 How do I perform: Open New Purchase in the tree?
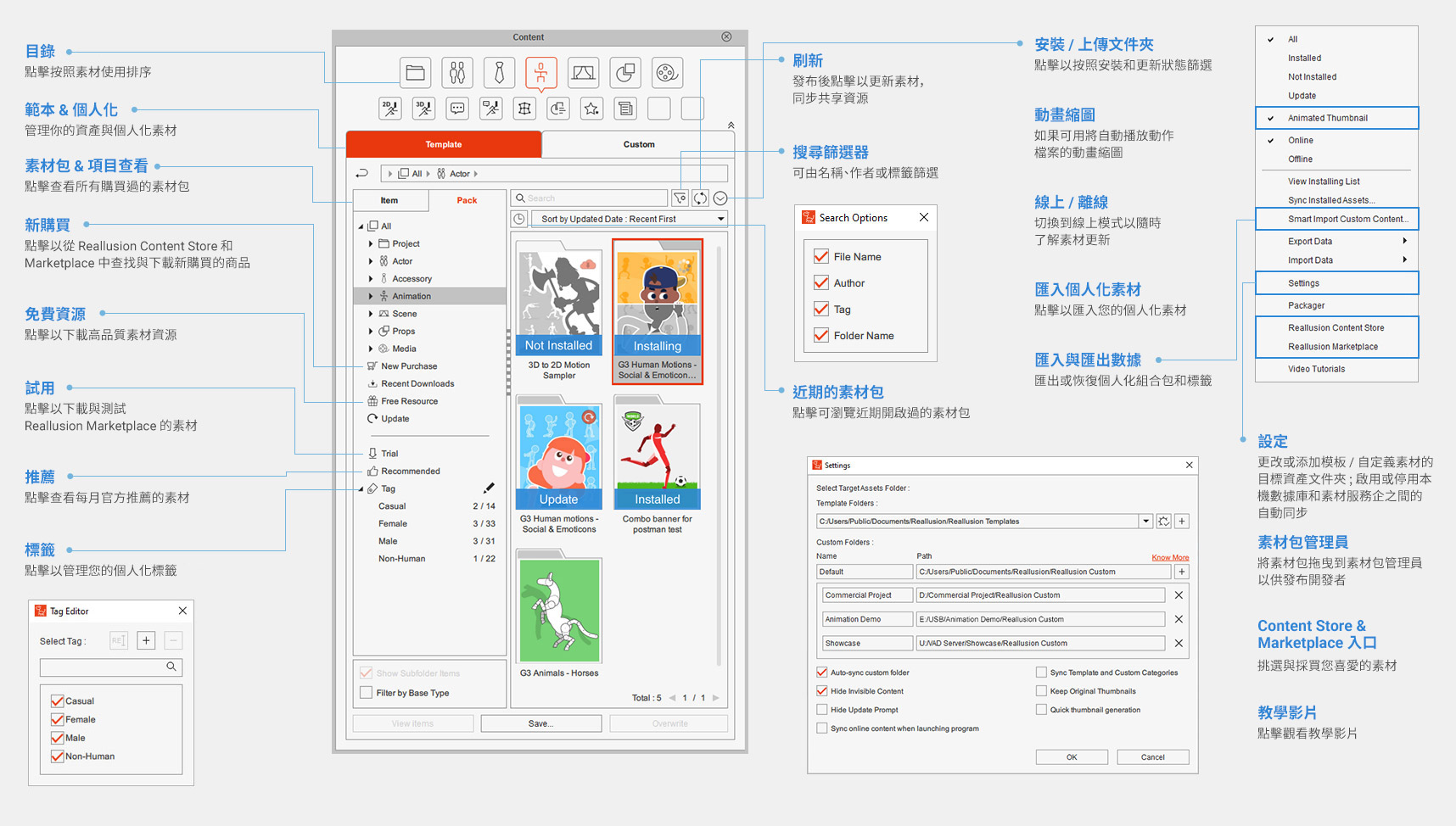click(x=409, y=366)
